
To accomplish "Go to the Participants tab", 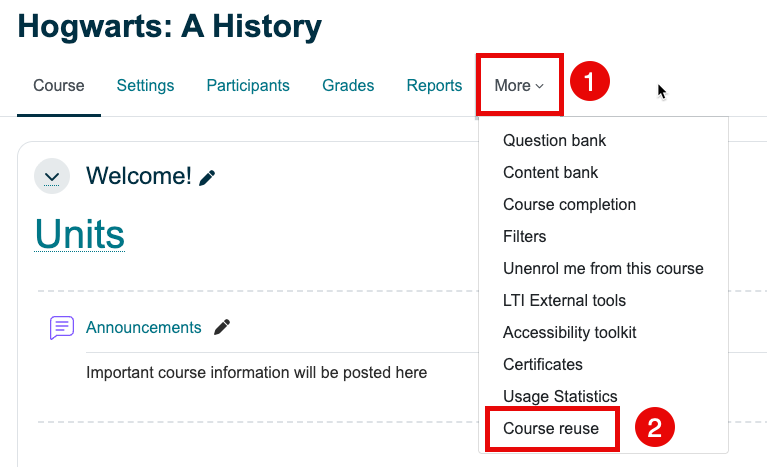I will coord(248,86).
